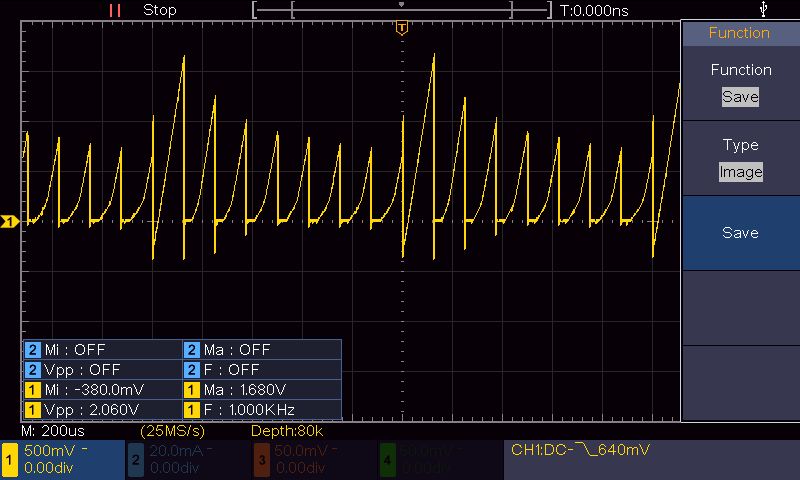
Task: Click channel 2 Mi : OFF measurement
Action: tap(103, 350)
